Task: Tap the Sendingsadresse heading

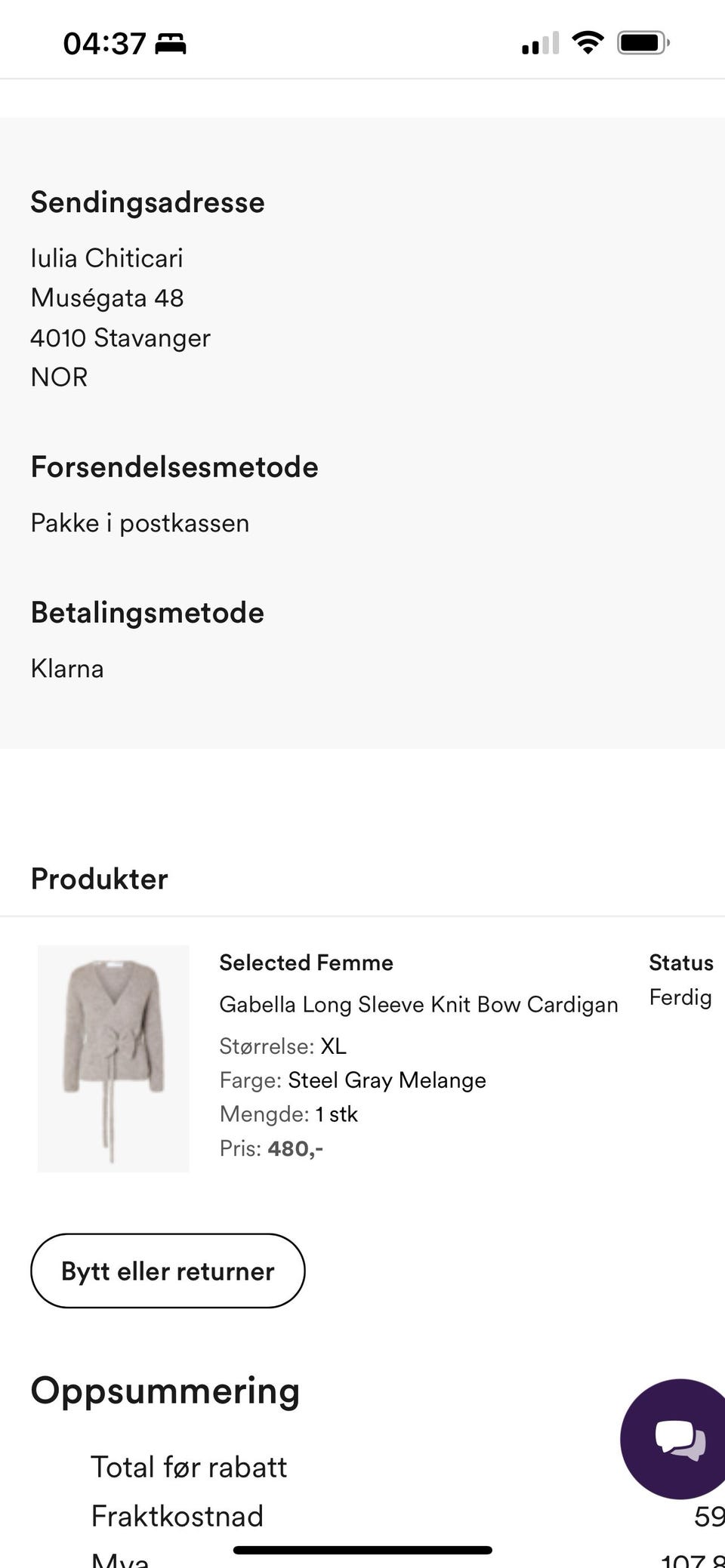Action: pos(147,201)
